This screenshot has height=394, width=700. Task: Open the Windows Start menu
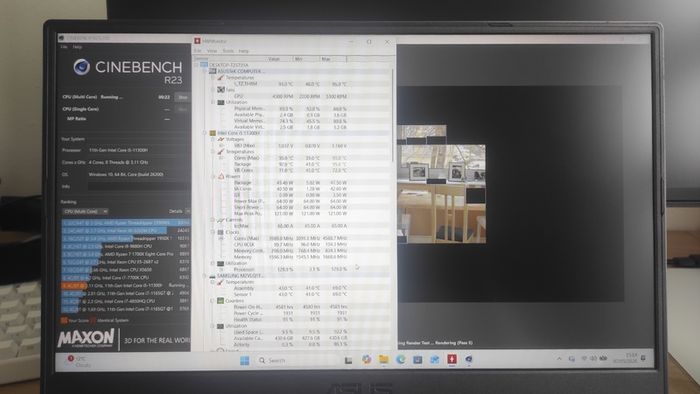point(245,360)
